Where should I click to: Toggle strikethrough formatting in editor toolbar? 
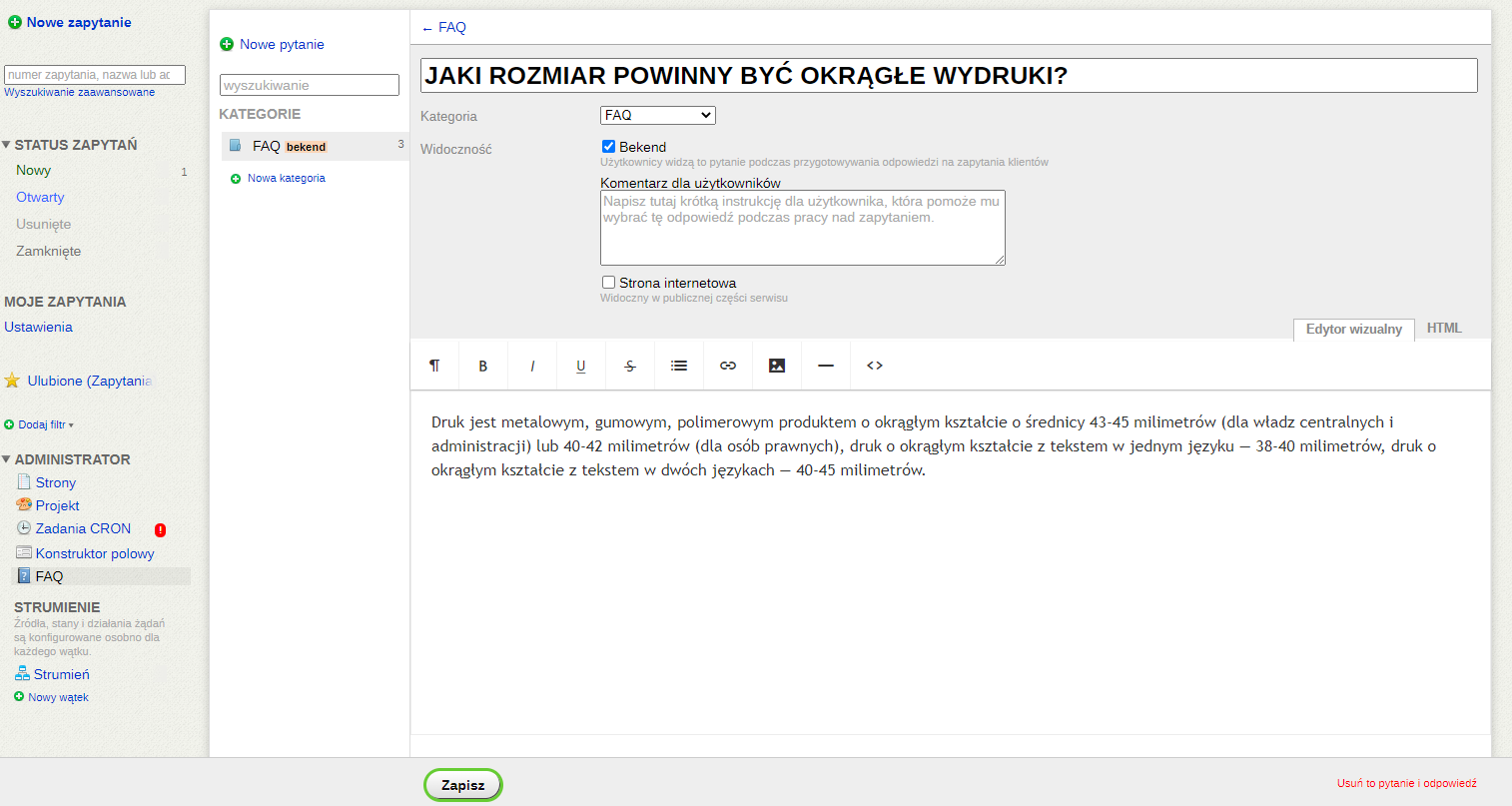tap(630, 366)
